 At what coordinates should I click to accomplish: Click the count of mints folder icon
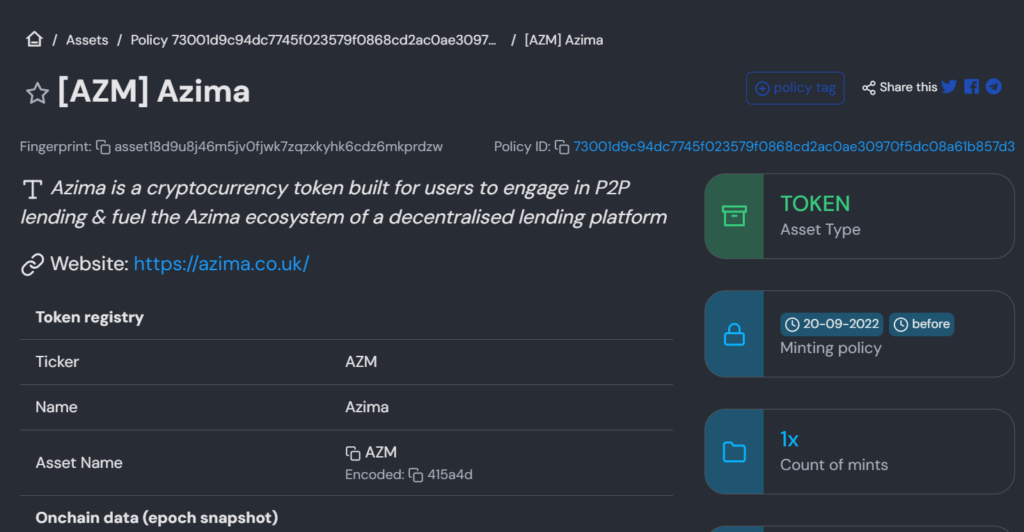click(734, 452)
